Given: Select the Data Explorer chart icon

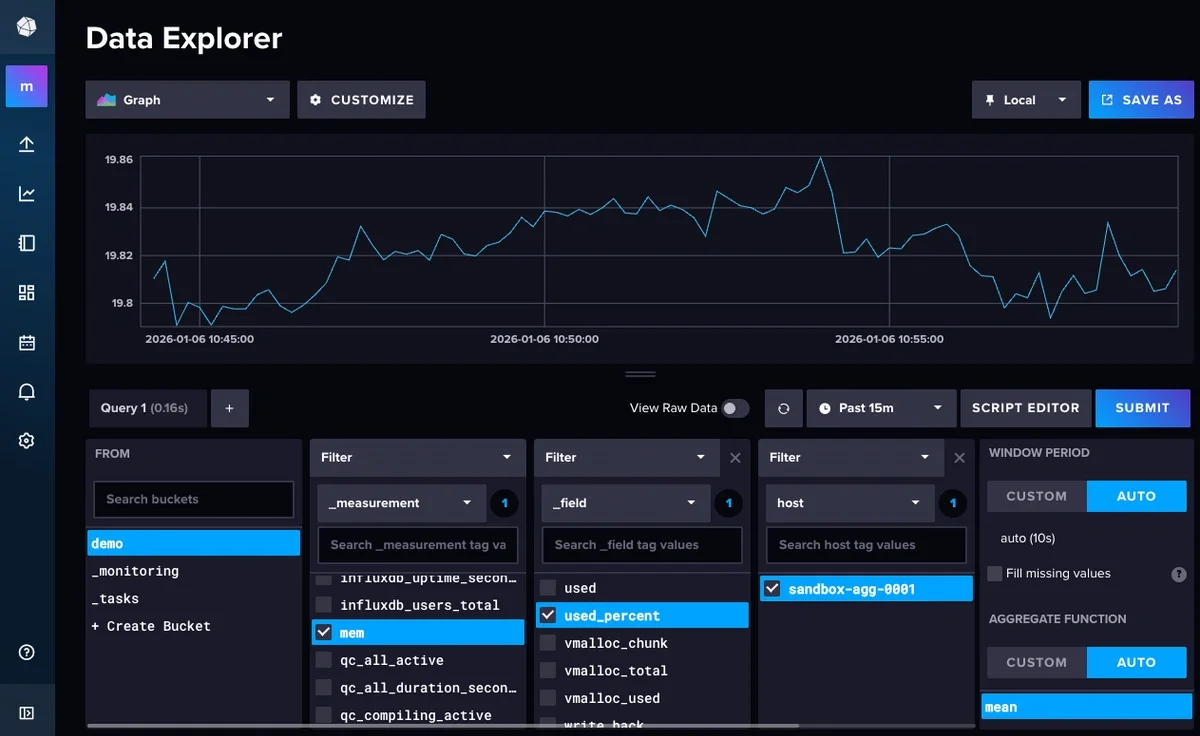Looking at the screenshot, I should 26,193.
